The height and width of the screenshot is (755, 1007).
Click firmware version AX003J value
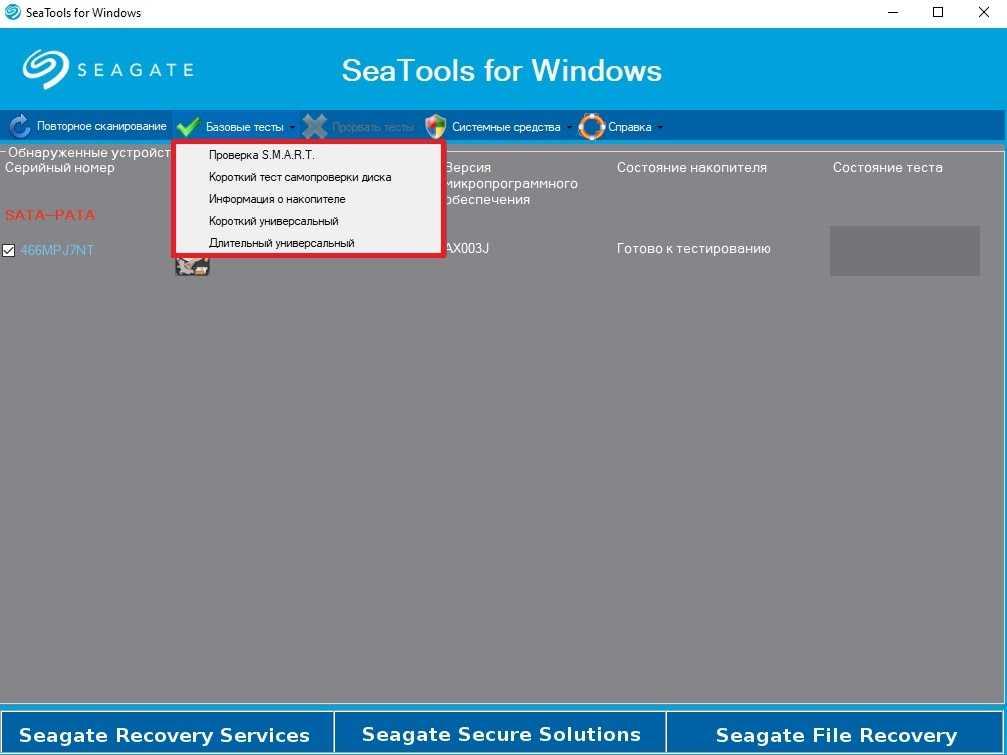pyautogui.click(x=467, y=248)
